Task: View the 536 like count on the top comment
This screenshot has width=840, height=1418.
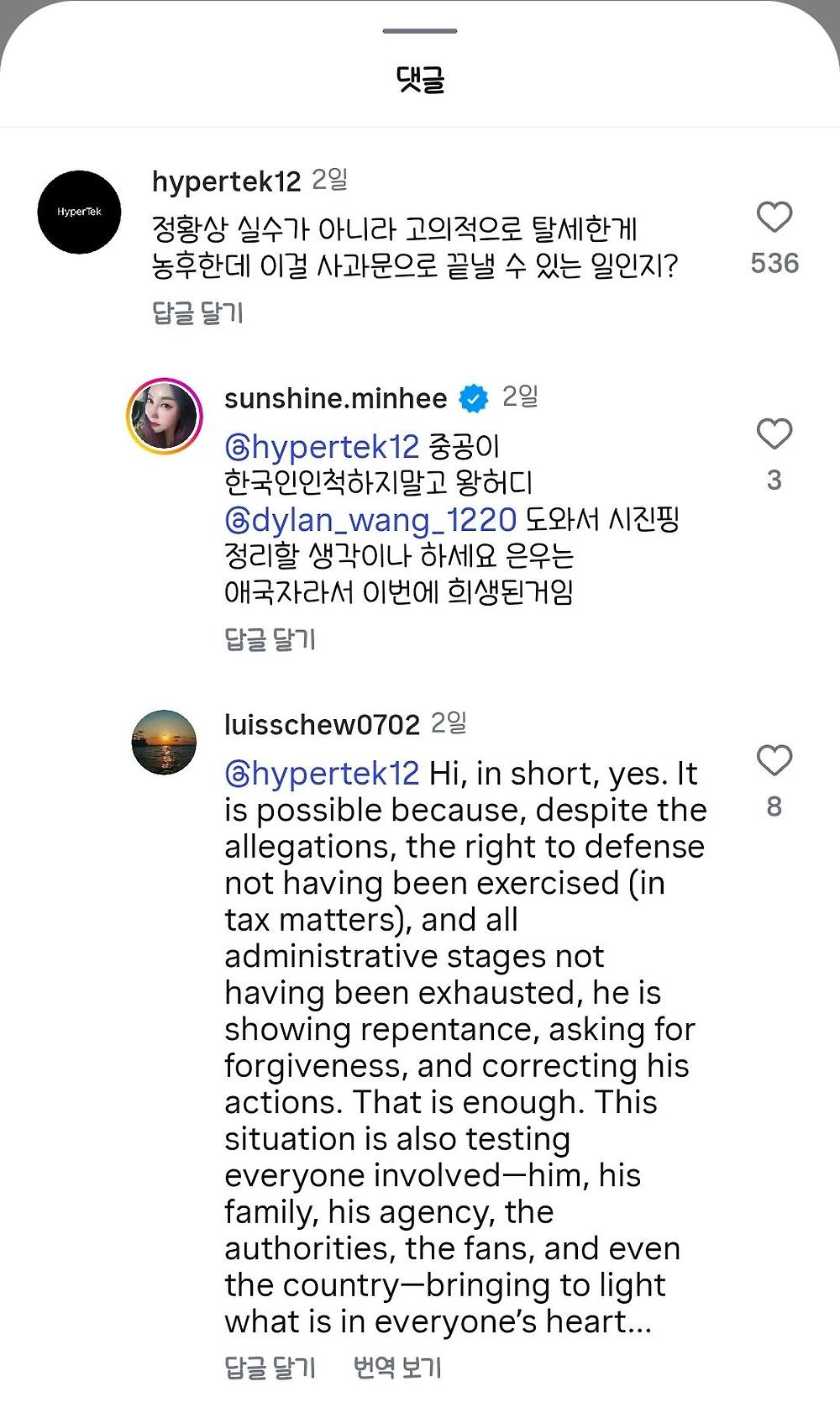Action: [x=774, y=263]
